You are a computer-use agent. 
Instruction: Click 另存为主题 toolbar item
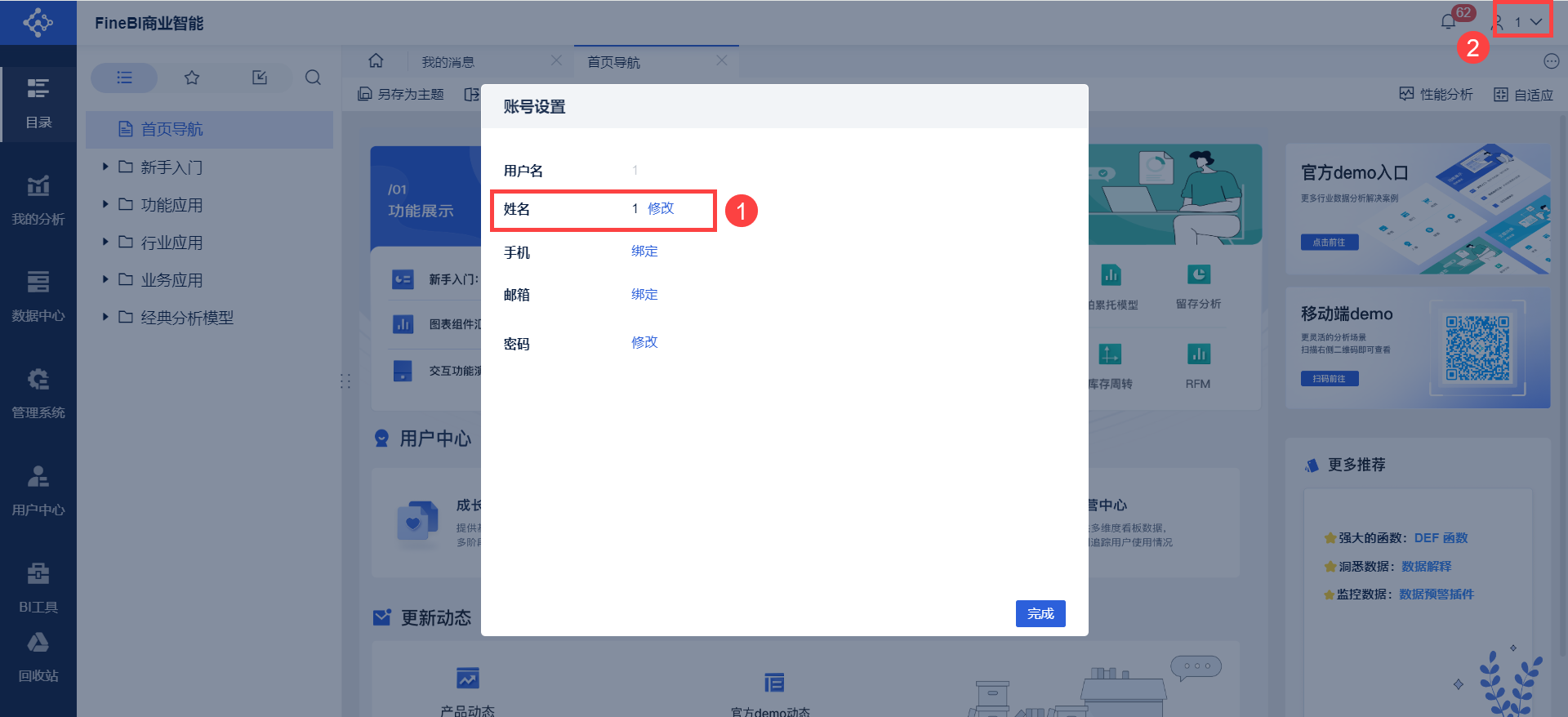pyautogui.click(x=400, y=95)
